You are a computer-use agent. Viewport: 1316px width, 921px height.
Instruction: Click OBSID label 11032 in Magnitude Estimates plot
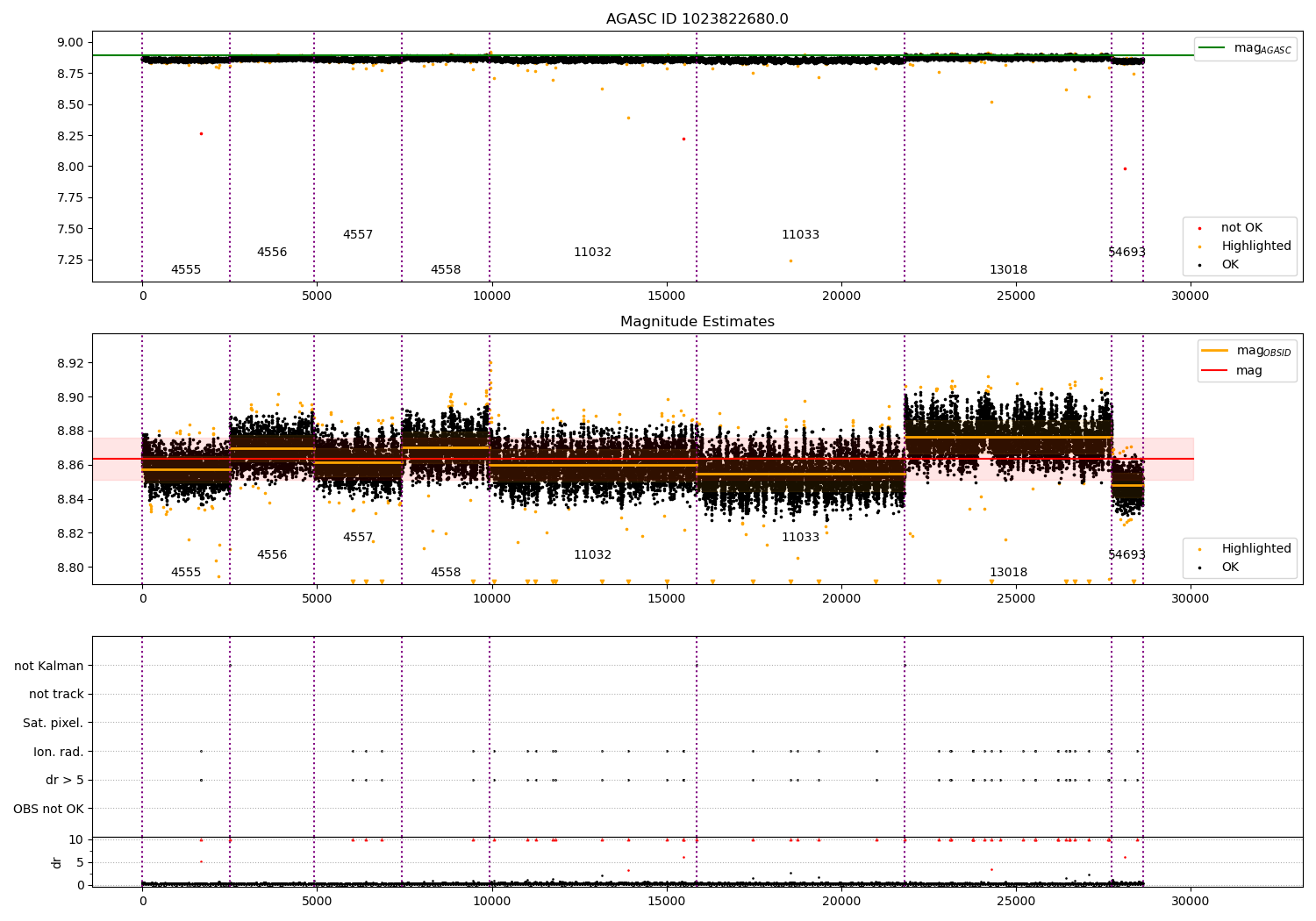coord(593,555)
